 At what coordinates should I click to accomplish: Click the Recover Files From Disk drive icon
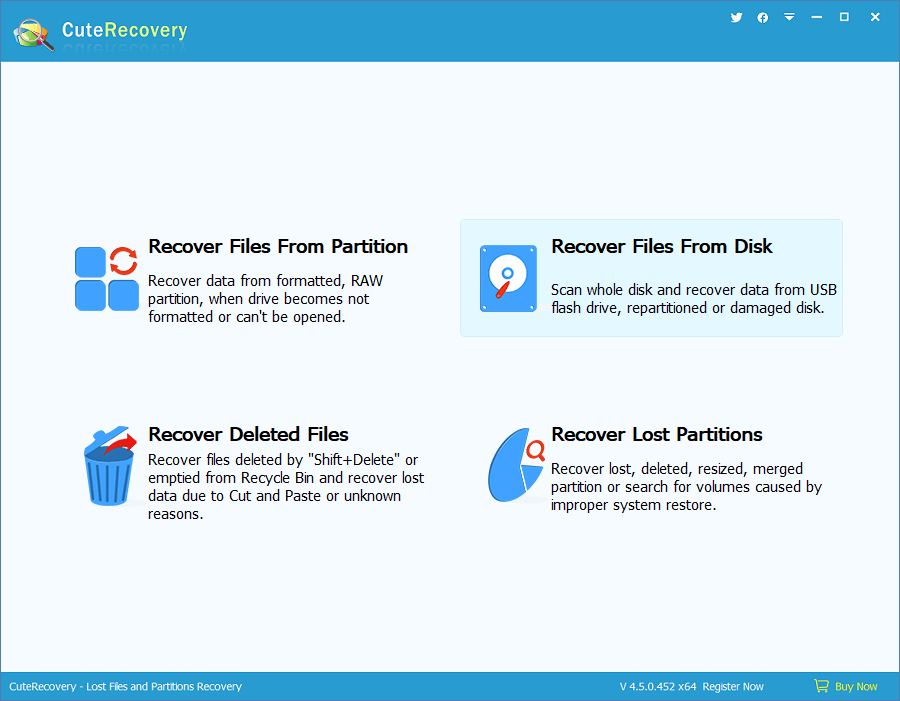[509, 278]
